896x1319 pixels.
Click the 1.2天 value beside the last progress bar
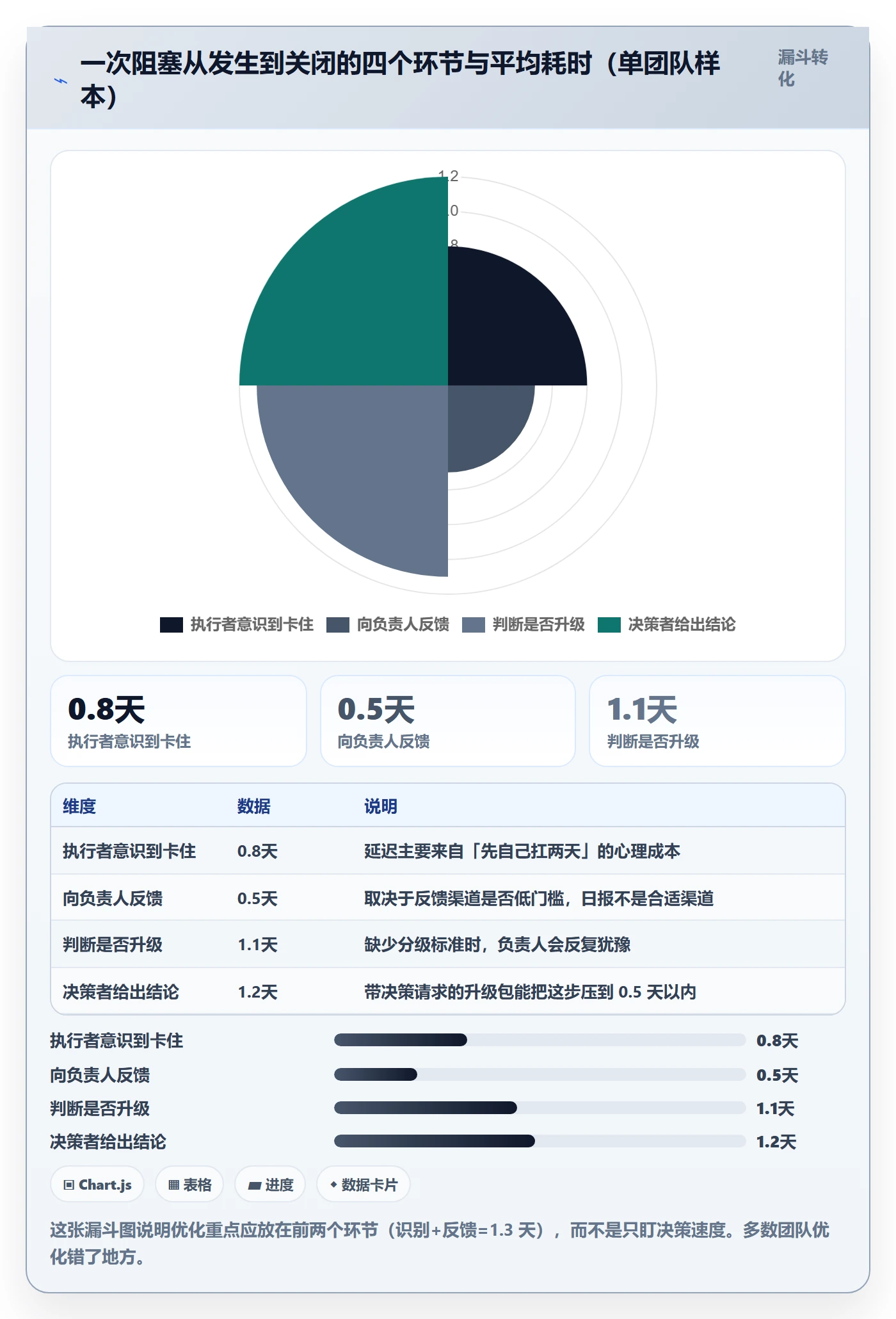(776, 1142)
